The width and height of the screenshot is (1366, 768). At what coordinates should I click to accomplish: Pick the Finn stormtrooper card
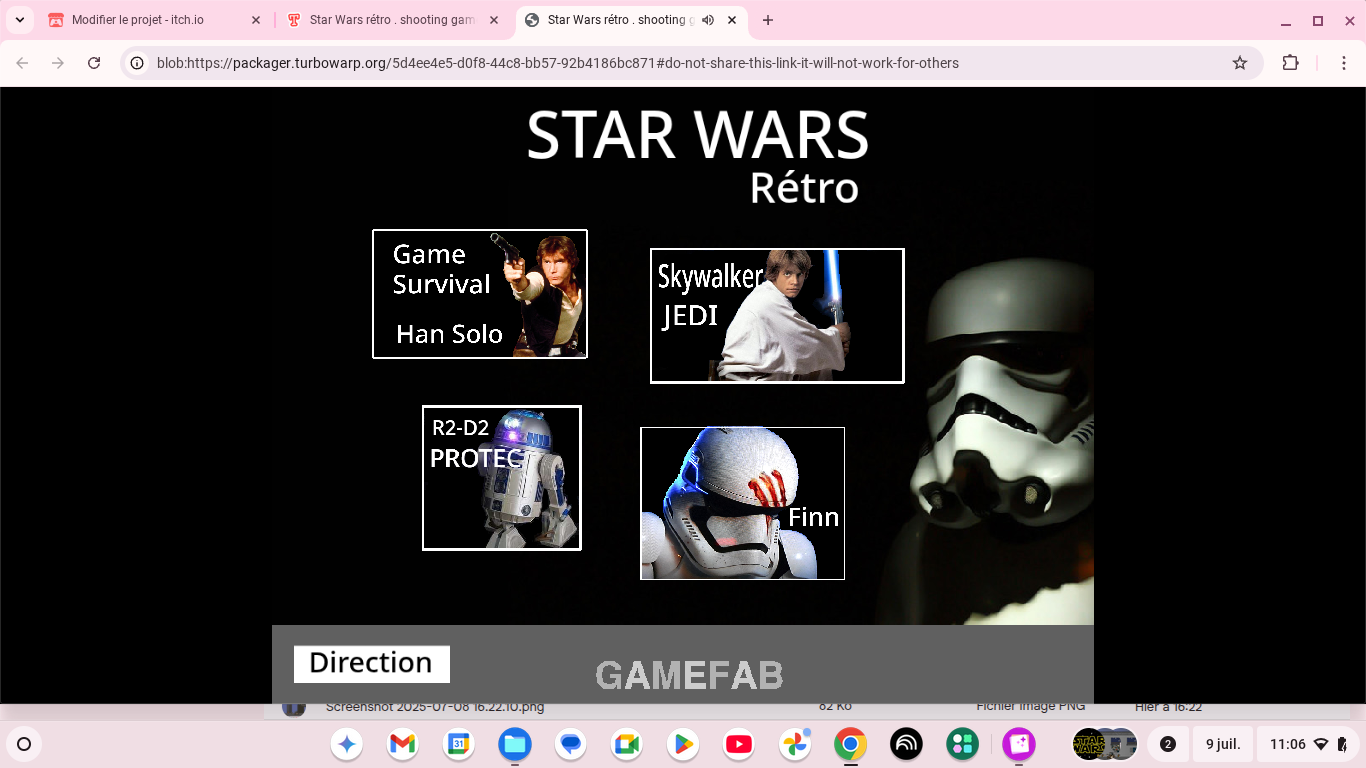point(742,503)
